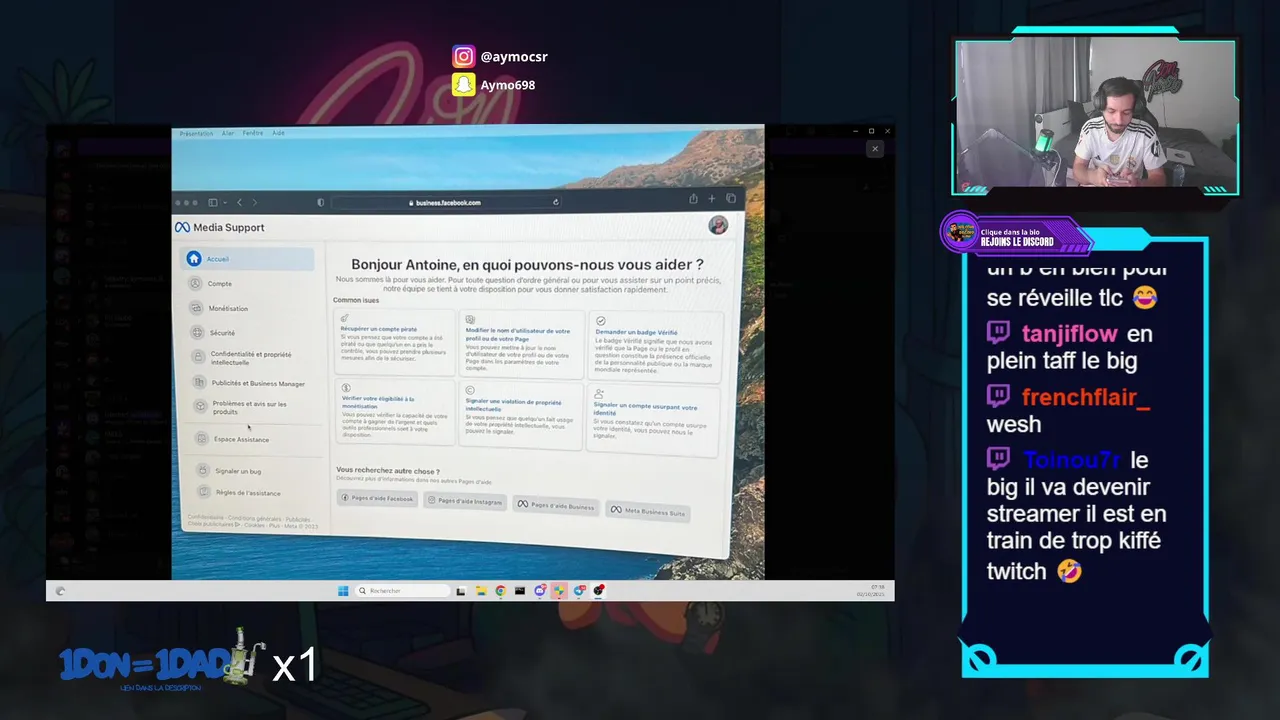
Task: Open Confidentialité et propriété intellectuelle
Action: point(251,357)
